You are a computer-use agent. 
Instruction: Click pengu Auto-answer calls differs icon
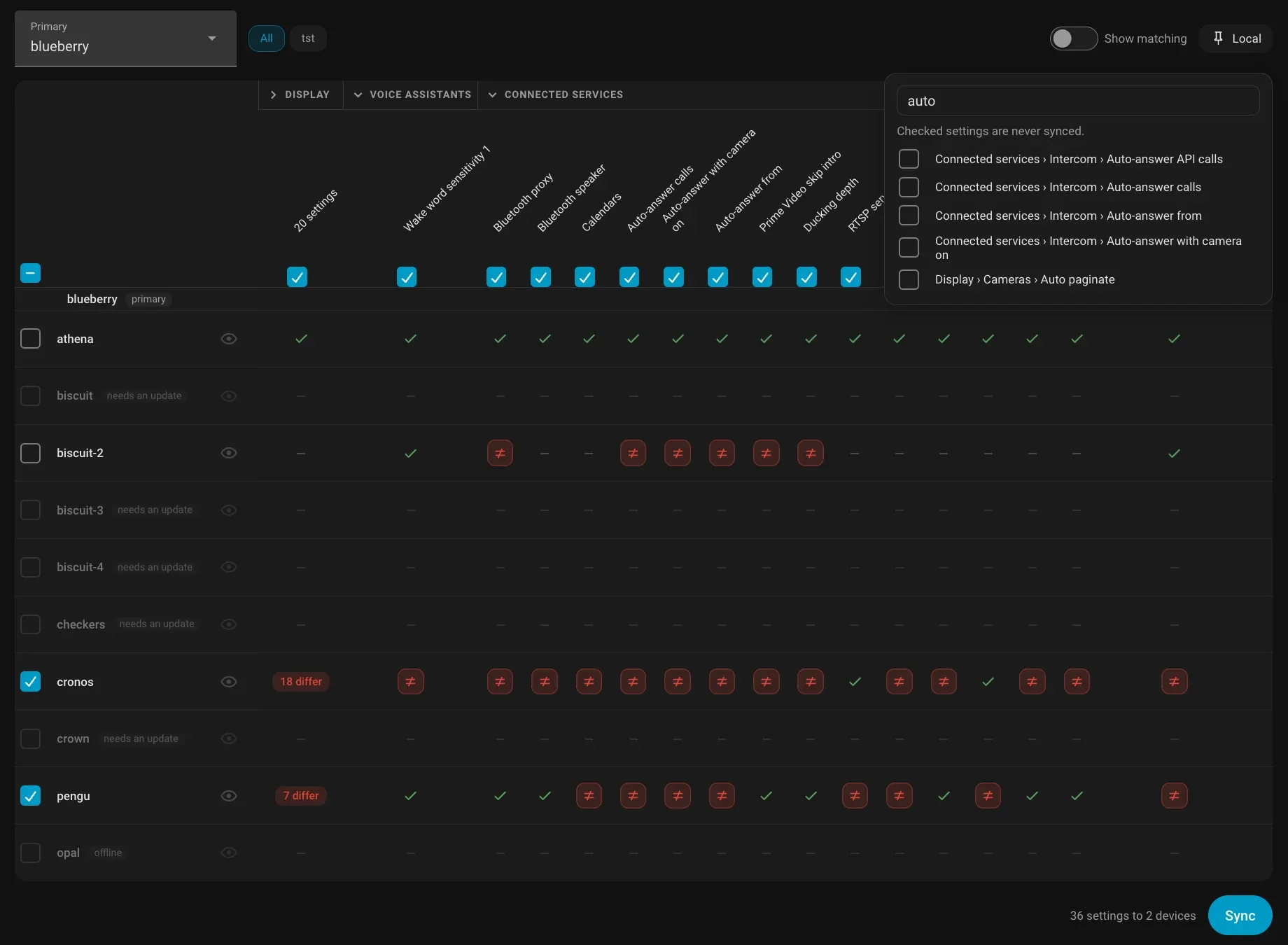(633, 796)
